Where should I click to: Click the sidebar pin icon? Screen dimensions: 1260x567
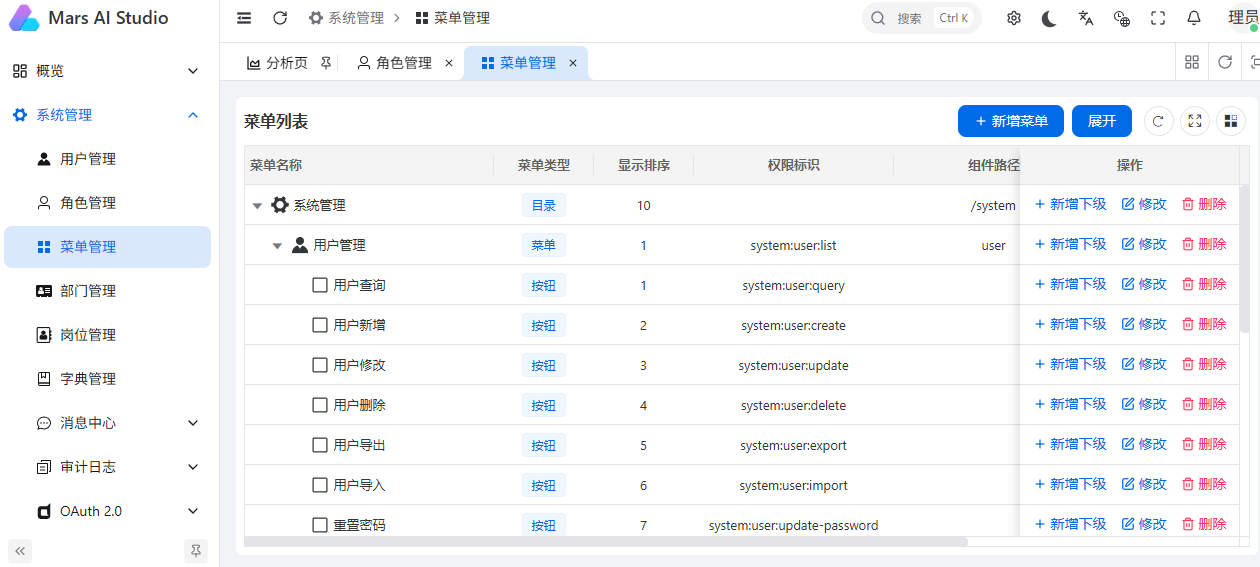click(x=196, y=550)
